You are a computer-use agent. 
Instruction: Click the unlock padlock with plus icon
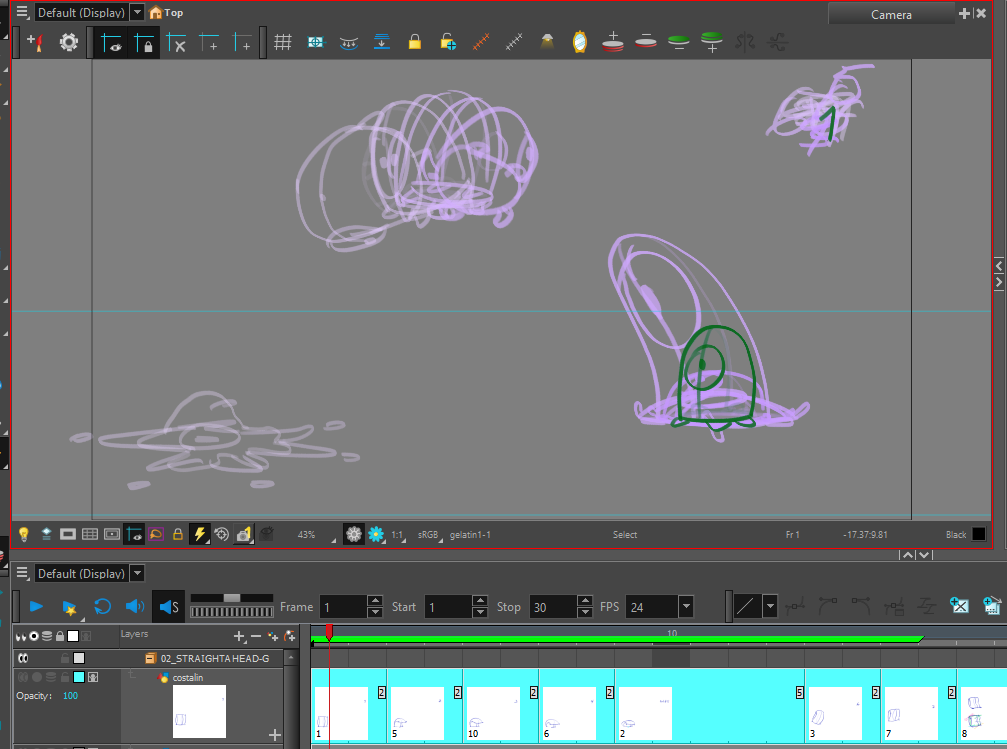coord(448,42)
